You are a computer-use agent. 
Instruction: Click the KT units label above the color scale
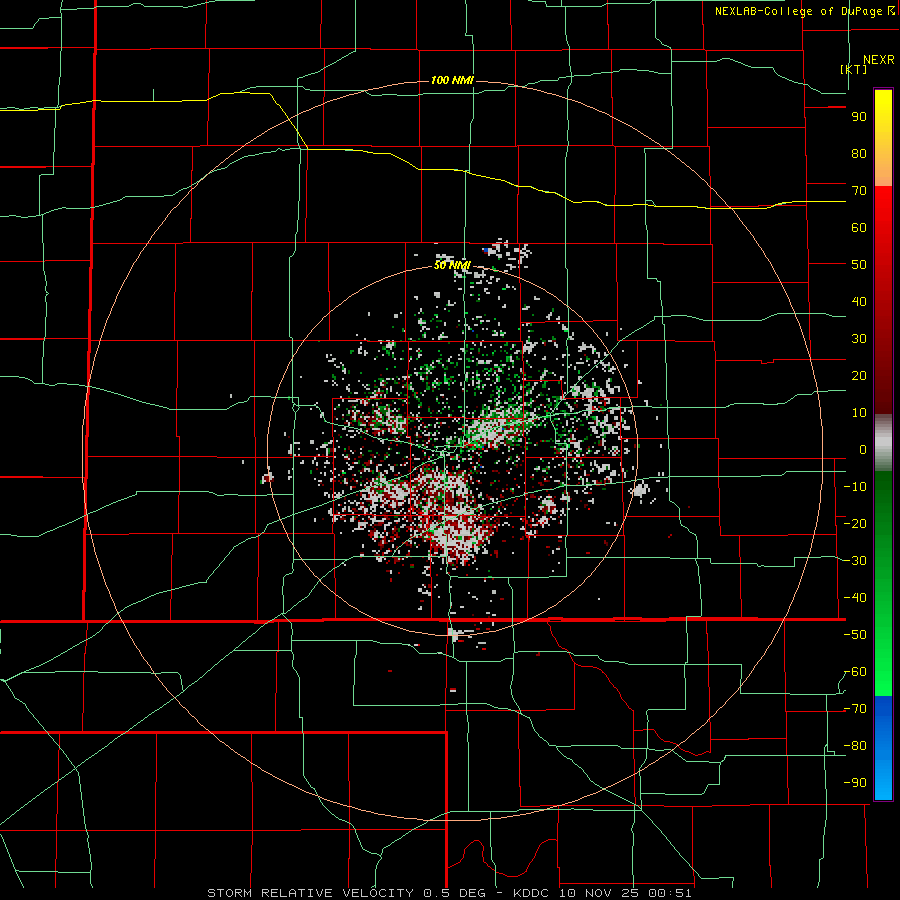(x=854, y=69)
